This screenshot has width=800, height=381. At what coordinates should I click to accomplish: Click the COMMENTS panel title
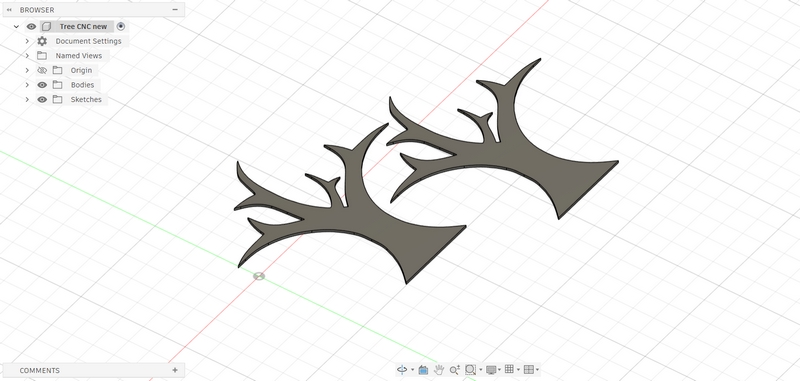[x=39, y=370]
